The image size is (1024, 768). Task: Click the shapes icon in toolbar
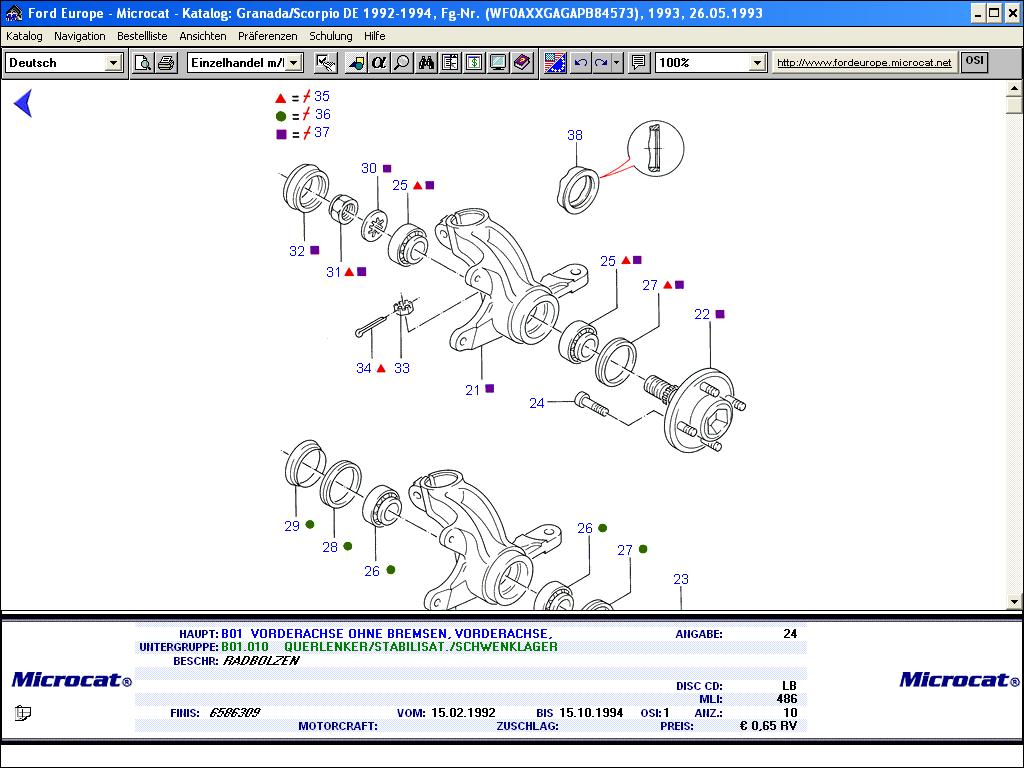tap(356, 63)
